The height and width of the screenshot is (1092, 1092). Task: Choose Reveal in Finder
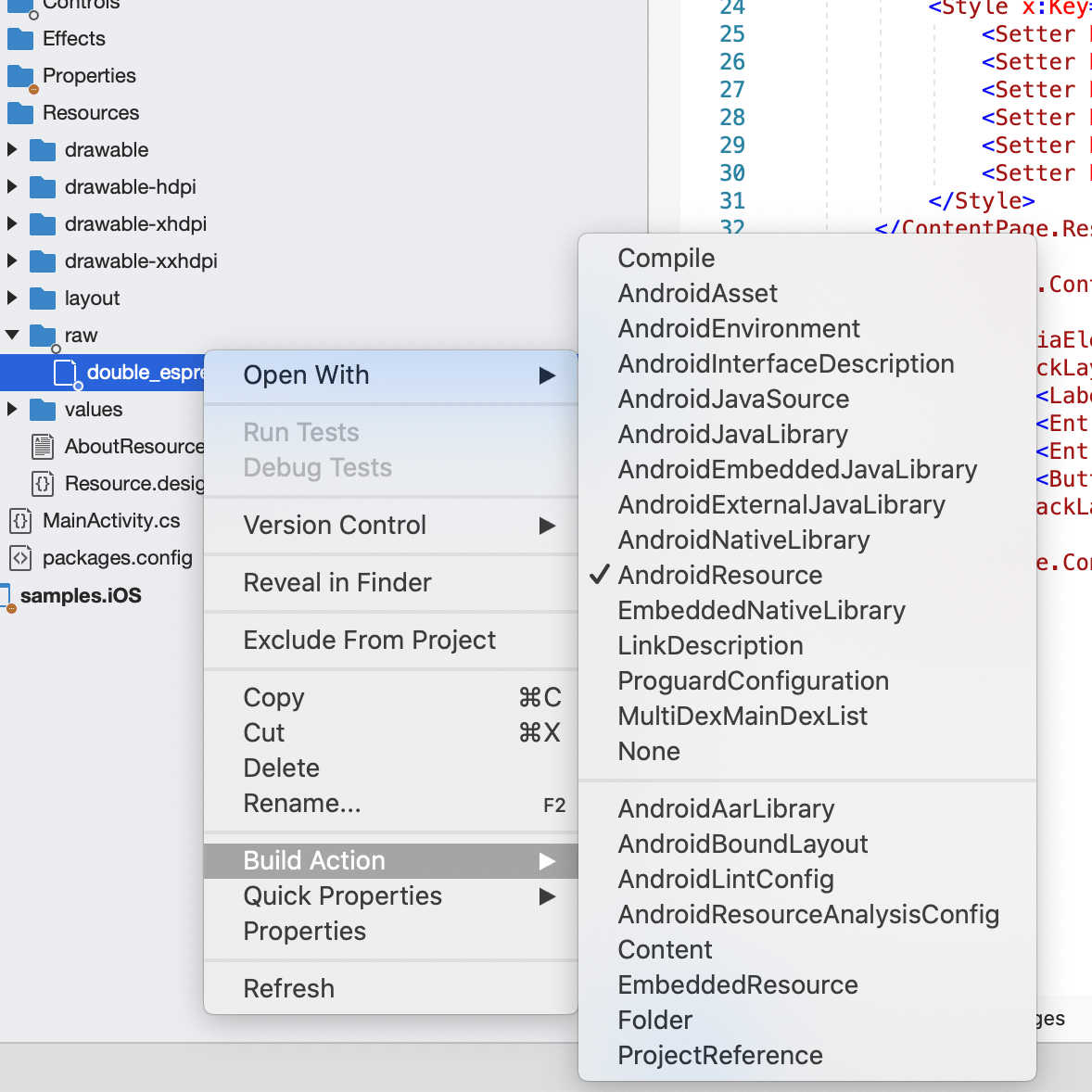pos(337,583)
